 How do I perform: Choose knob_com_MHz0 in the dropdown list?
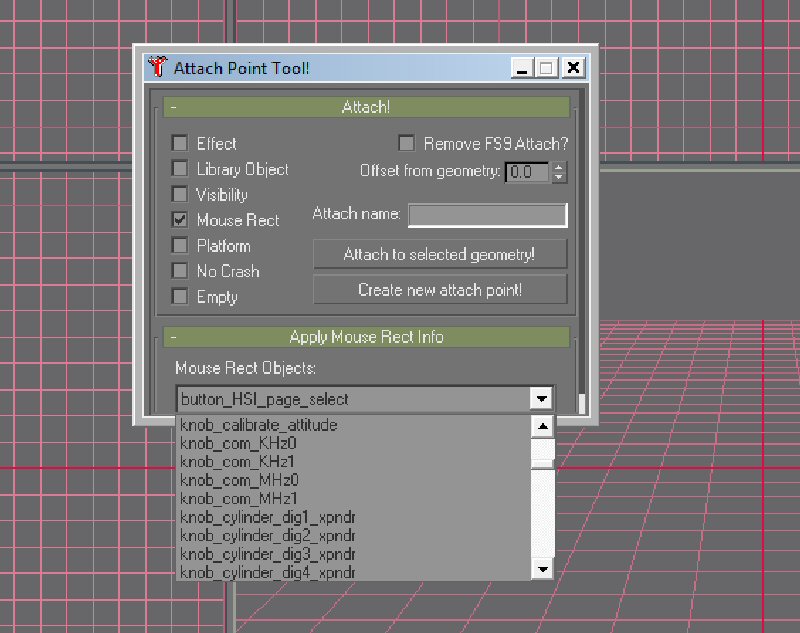coord(238,480)
